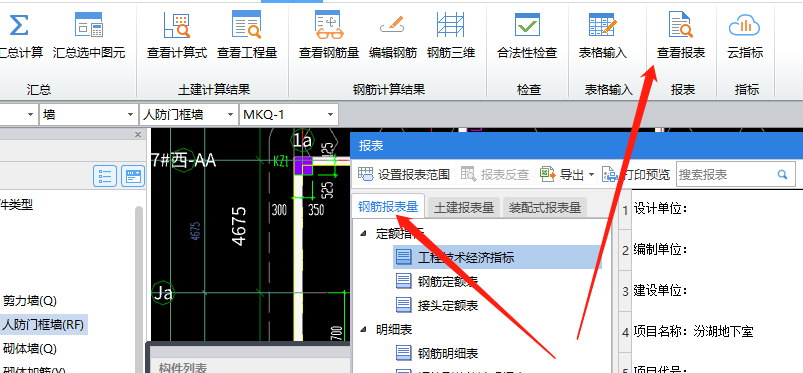Open 查看工程量 tool
This screenshot has height=373, width=803.
tap(247, 35)
